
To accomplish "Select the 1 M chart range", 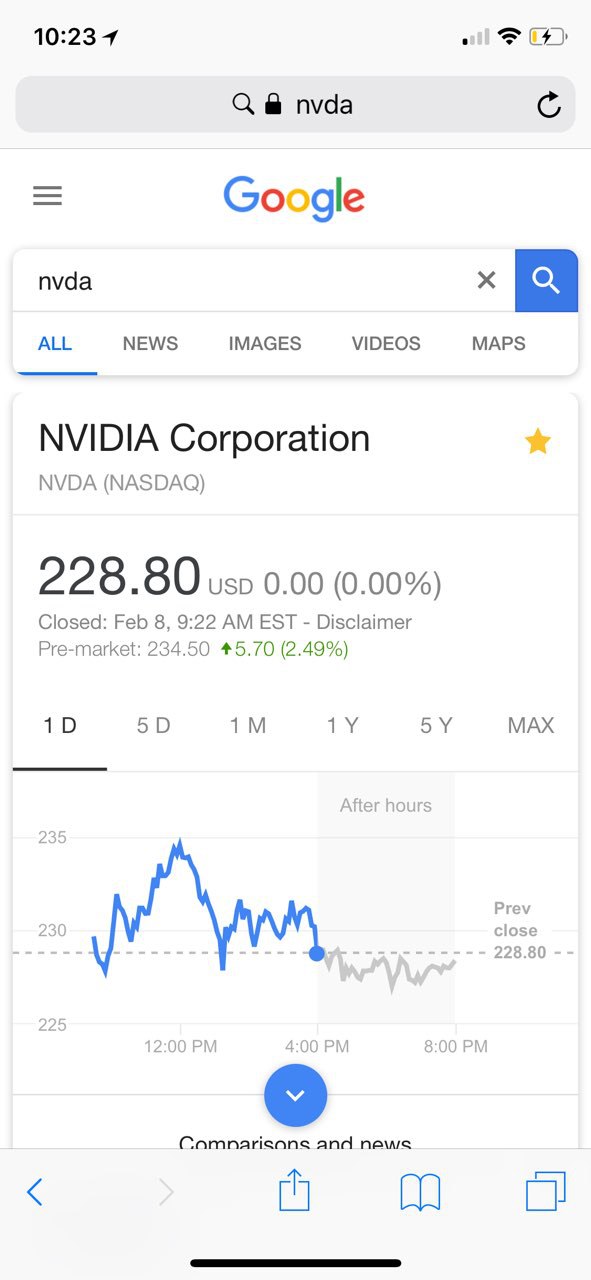I will tap(248, 726).
